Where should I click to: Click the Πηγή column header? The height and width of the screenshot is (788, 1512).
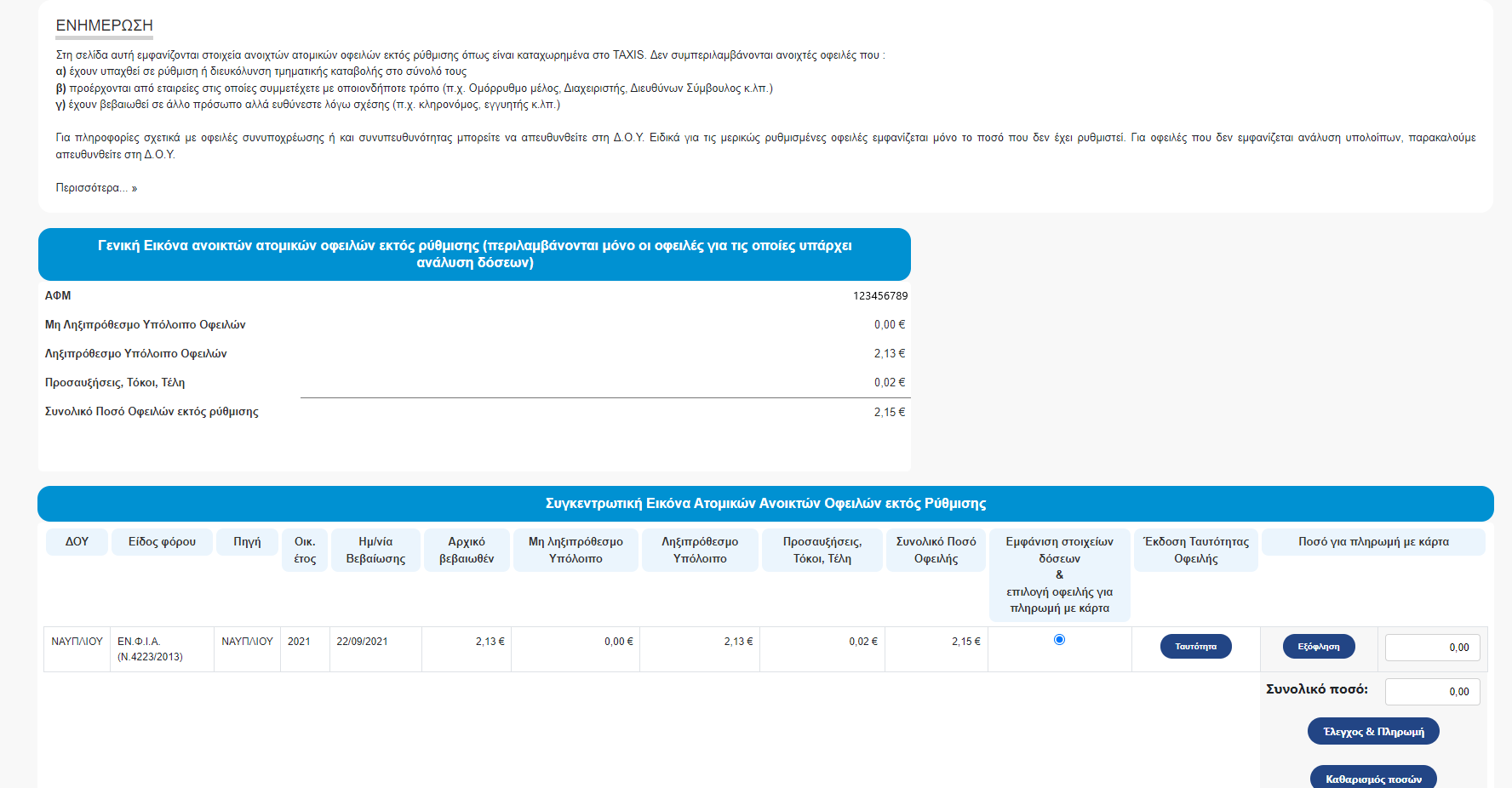tap(247, 542)
